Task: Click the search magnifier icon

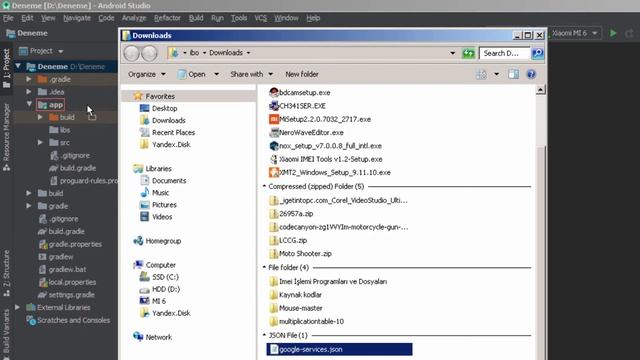Action: tap(538, 53)
